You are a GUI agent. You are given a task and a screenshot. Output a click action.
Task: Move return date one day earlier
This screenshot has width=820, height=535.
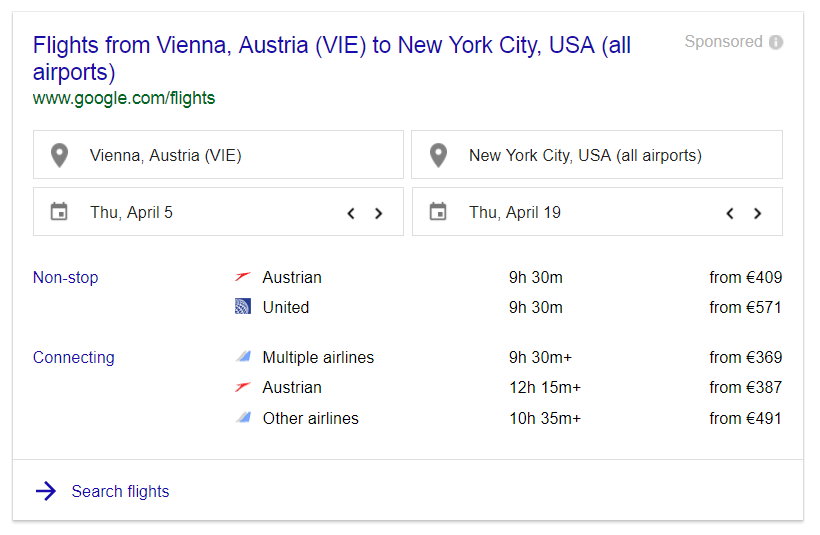[x=730, y=213]
